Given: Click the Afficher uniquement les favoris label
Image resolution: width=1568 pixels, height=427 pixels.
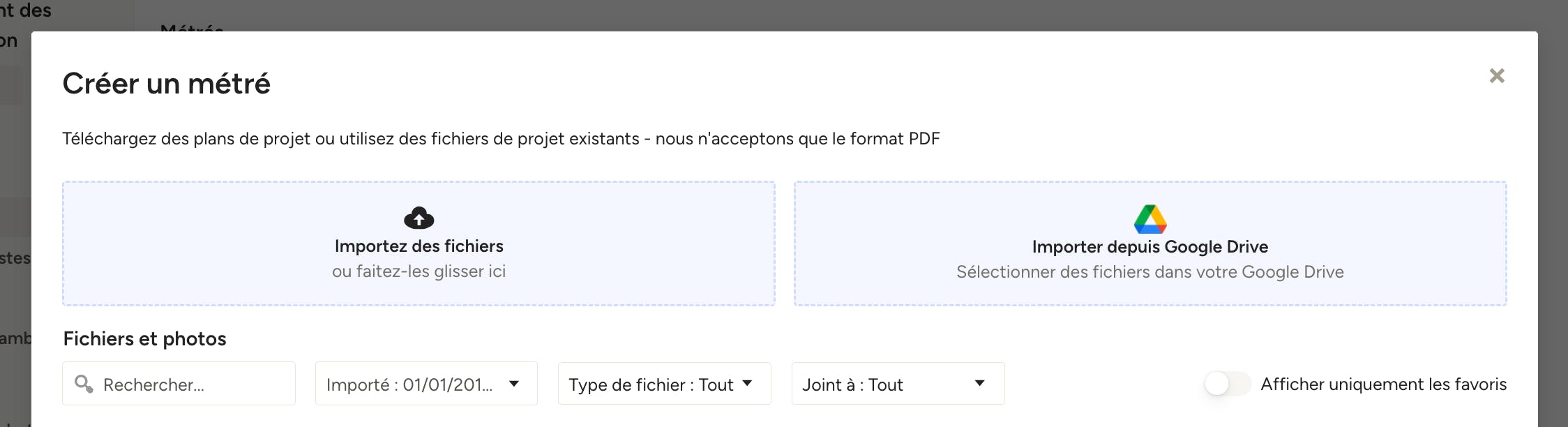Looking at the screenshot, I should (x=1384, y=384).
